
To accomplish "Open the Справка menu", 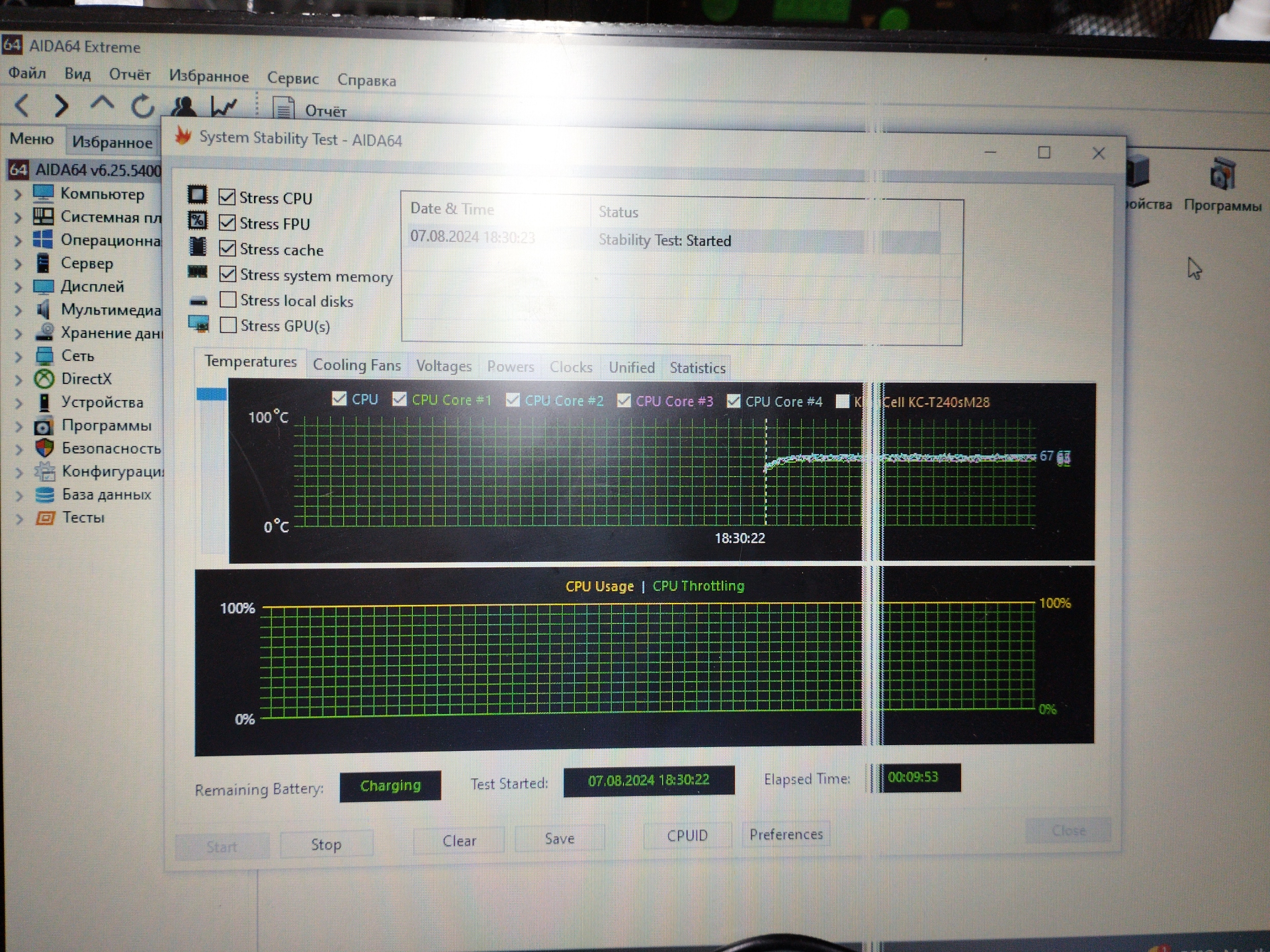I will coord(366,80).
